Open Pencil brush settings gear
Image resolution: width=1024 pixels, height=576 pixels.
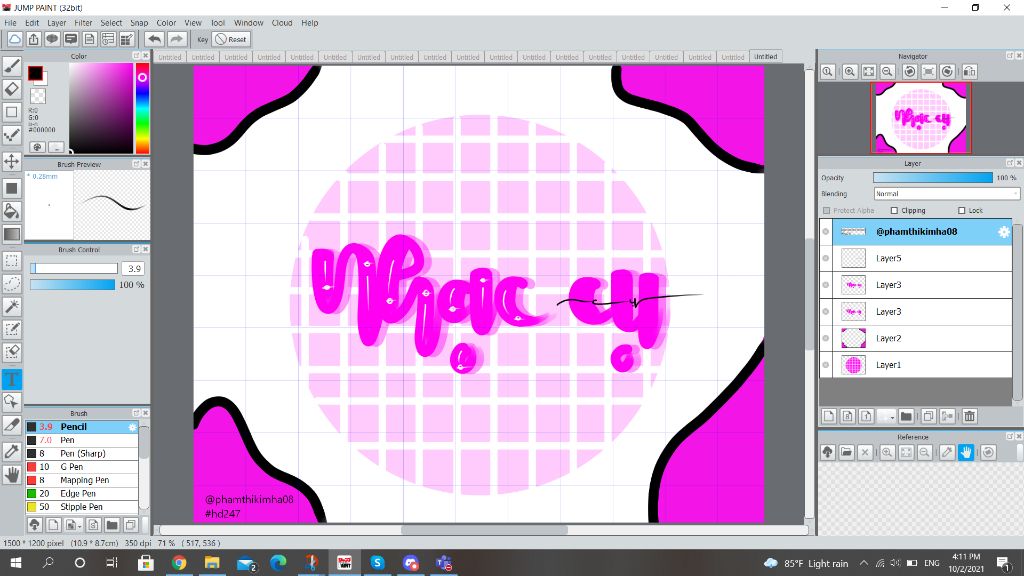pyautogui.click(x=133, y=427)
